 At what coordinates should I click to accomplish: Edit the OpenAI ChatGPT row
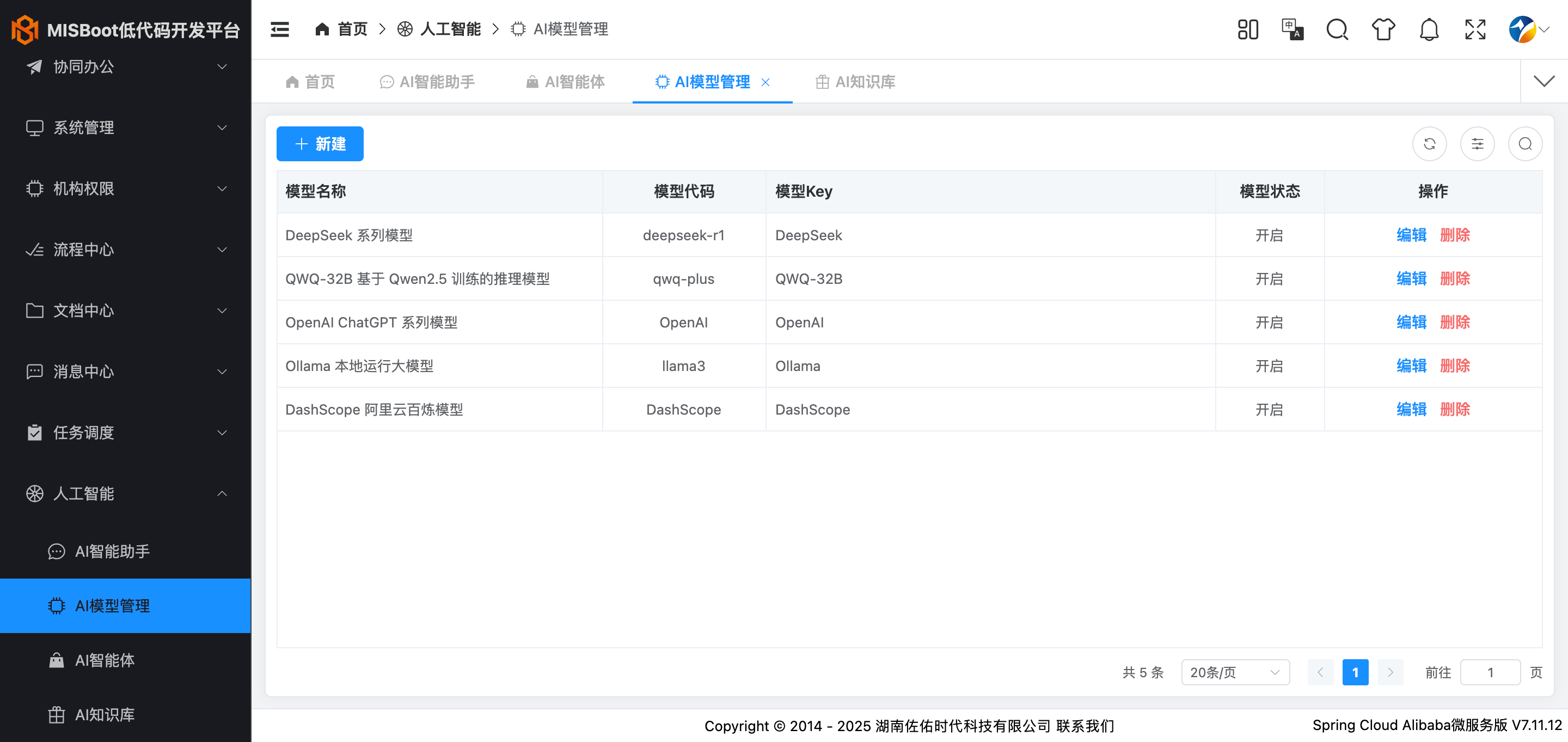1411,321
